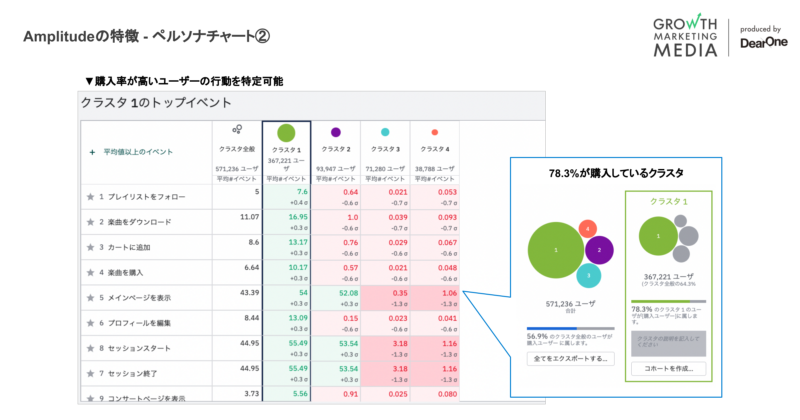
Task: Click teal bubble 3 in overall chart
Action: tap(588, 276)
